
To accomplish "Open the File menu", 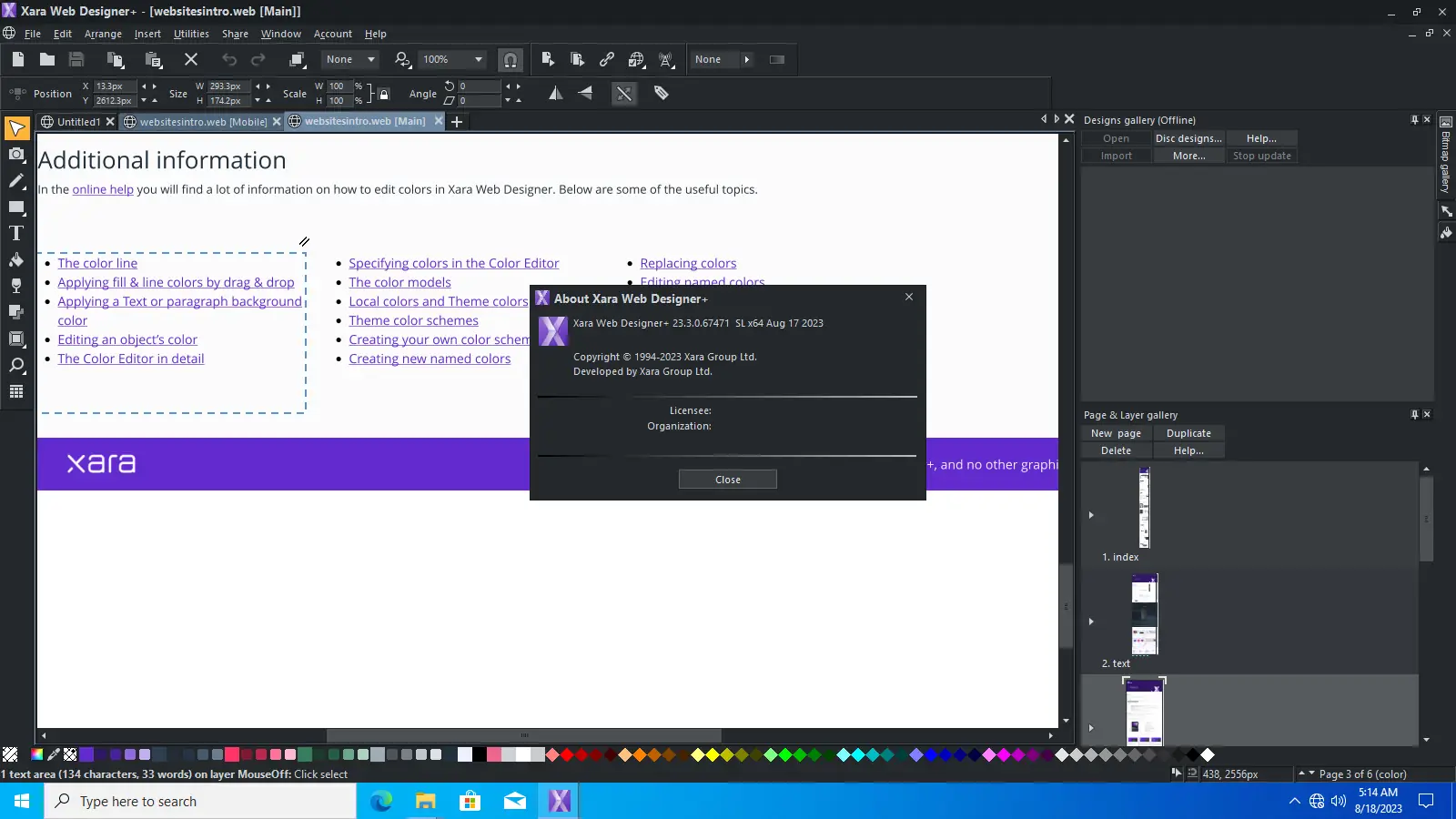I will 33,34.
